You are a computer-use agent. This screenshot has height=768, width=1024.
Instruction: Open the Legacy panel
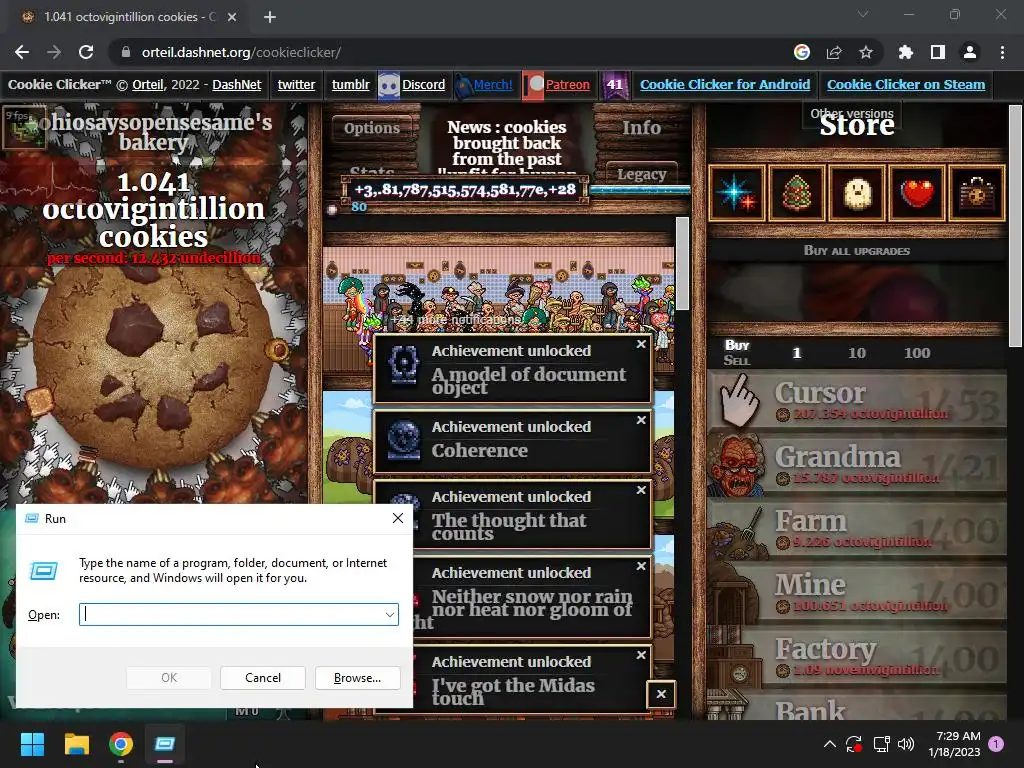(x=641, y=174)
